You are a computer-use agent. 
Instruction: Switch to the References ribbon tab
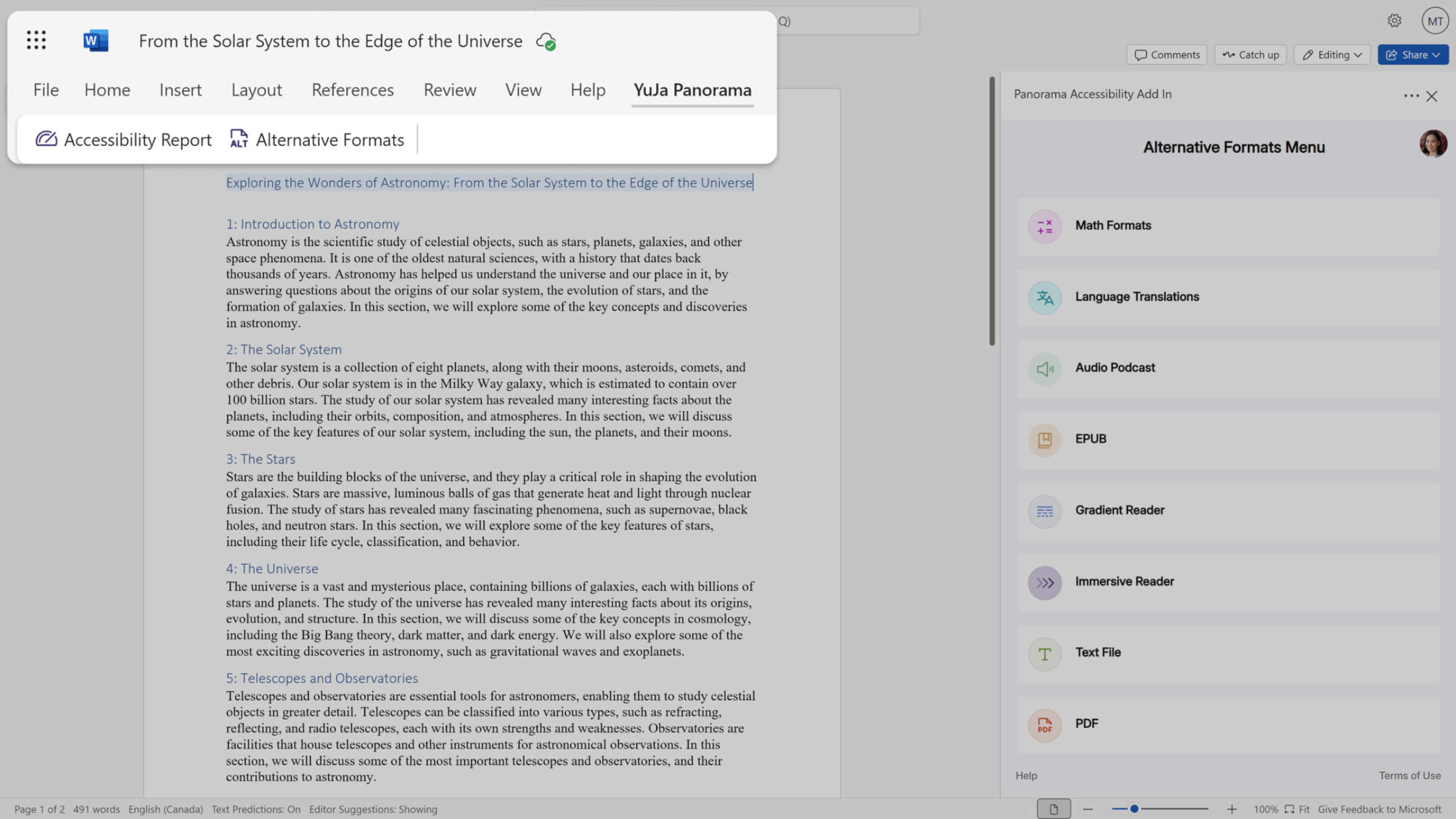point(352,90)
